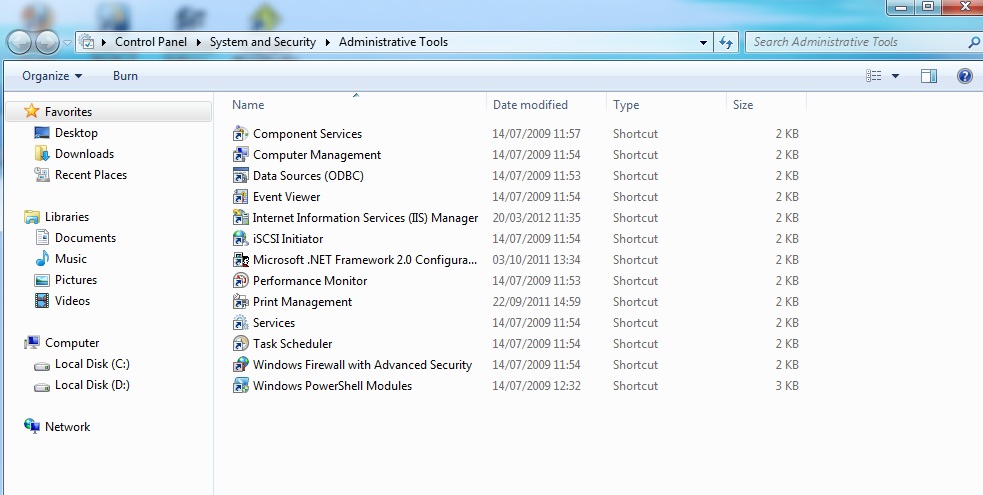Navigate to Control Panel breadcrumb

151,42
